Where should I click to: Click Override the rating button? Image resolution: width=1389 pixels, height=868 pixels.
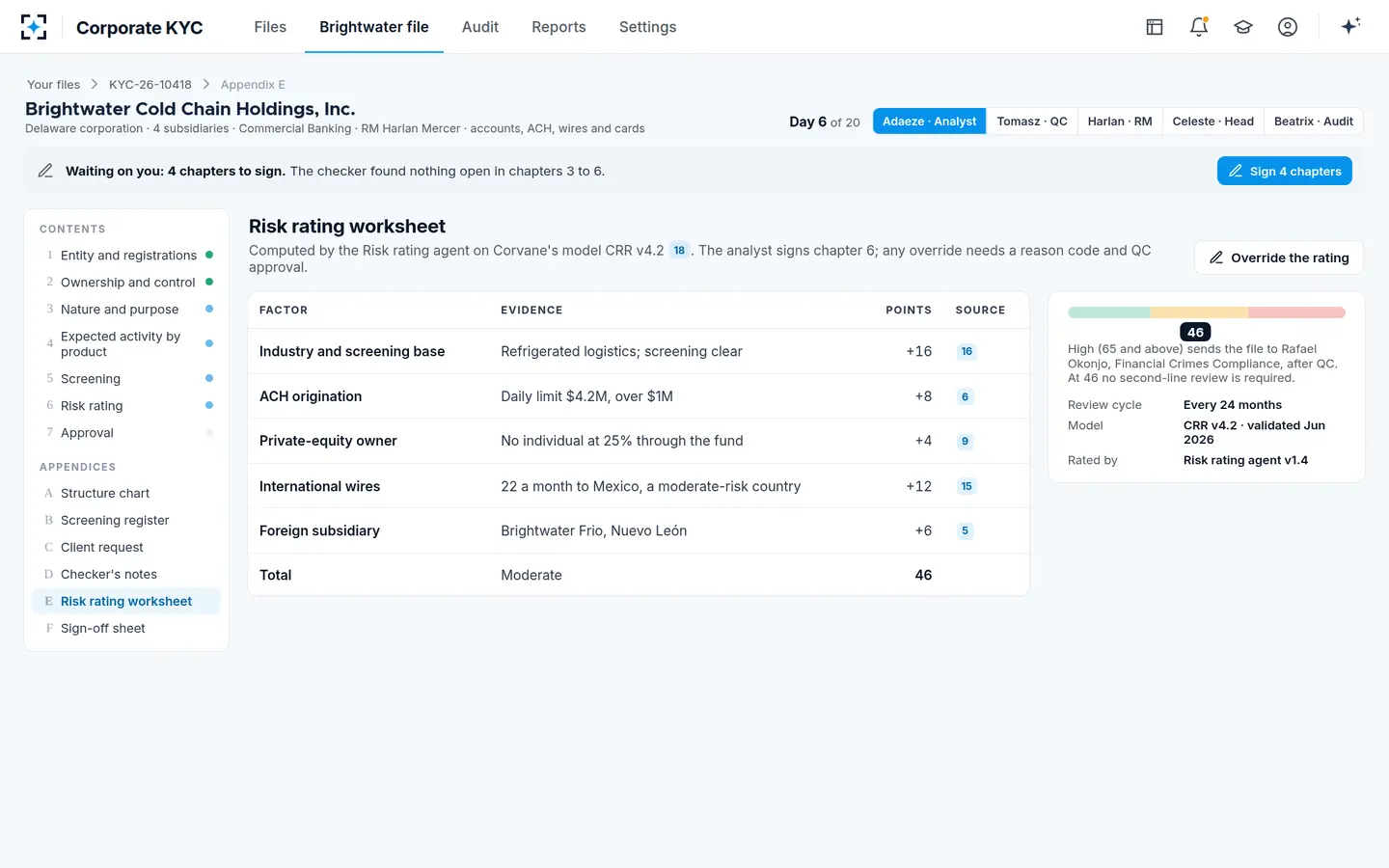click(x=1279, y=258)
